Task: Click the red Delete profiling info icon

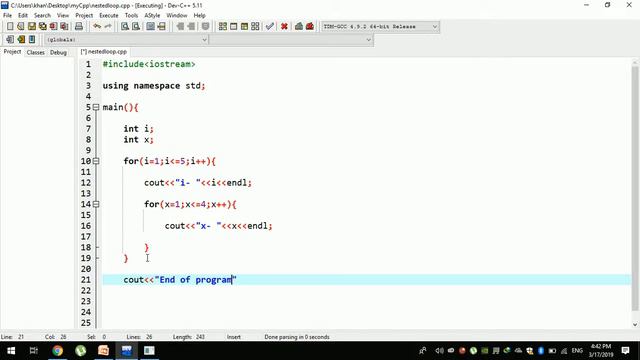Action: (x=310, y=27)
